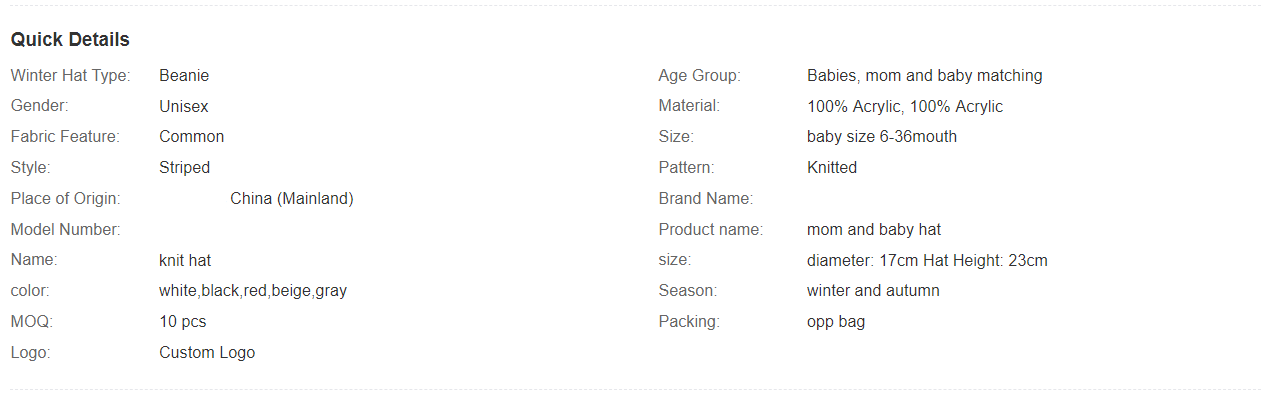Click Babies, mom and baby matching text
1271x396 pixels.
click(925, 75)
